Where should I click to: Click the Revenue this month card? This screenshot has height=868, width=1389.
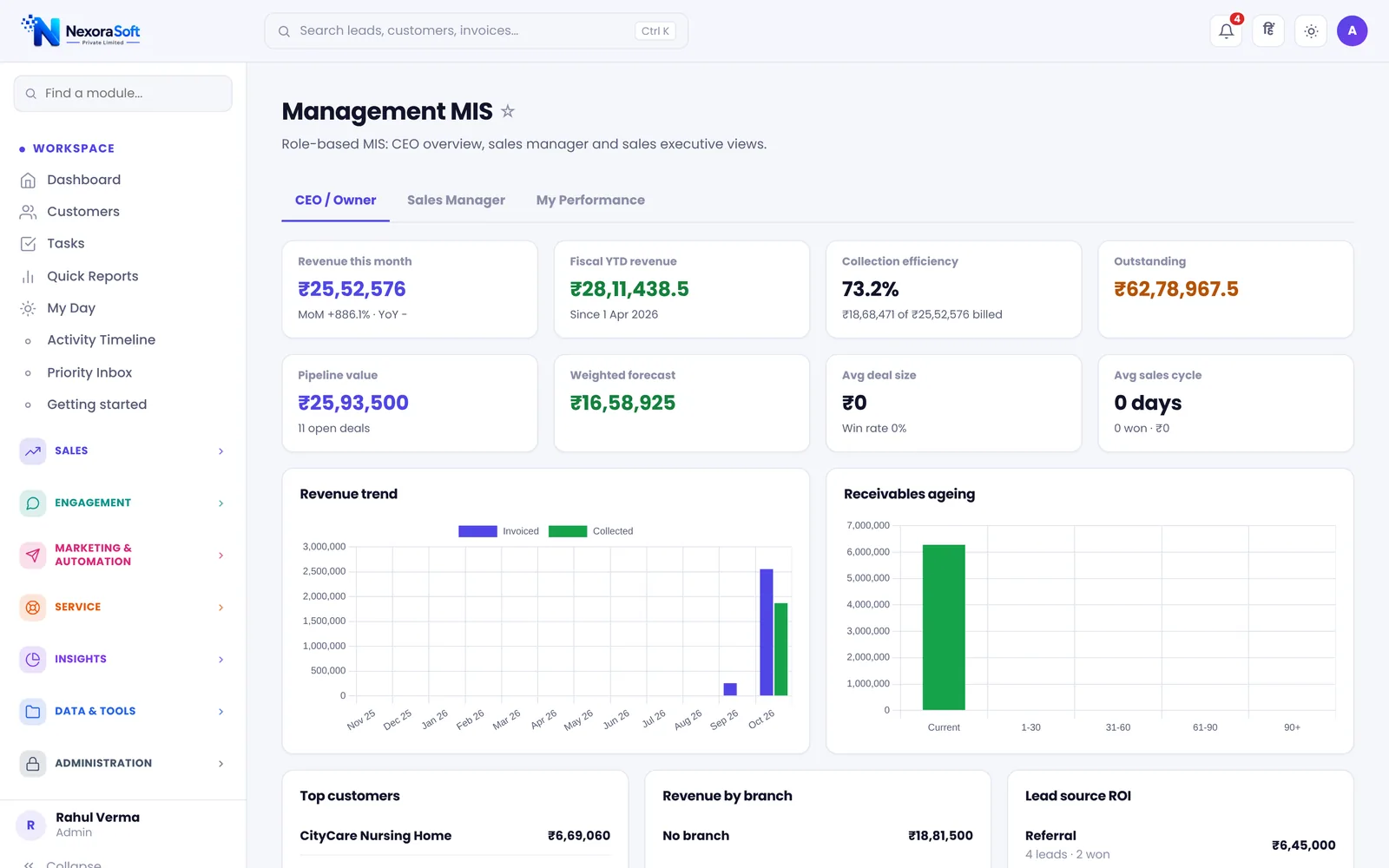coord(410,289)
